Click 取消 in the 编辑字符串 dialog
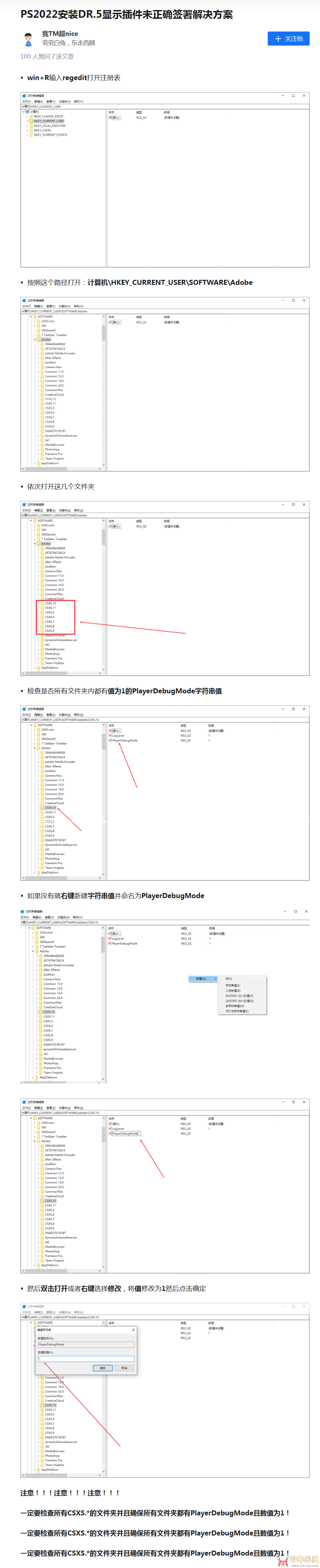 124,1368
